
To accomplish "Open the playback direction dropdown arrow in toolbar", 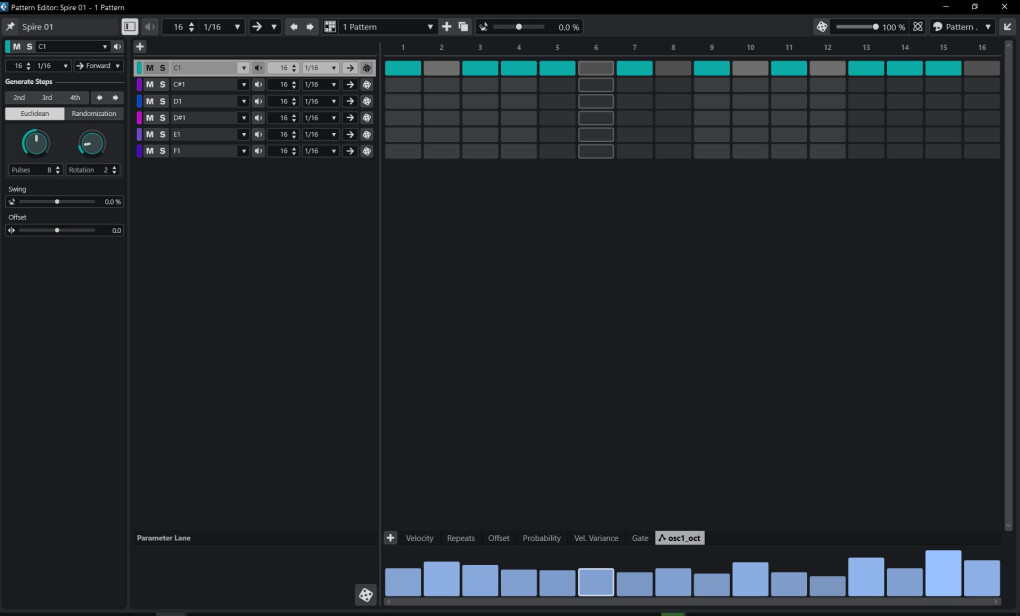I will click(274, 27).
